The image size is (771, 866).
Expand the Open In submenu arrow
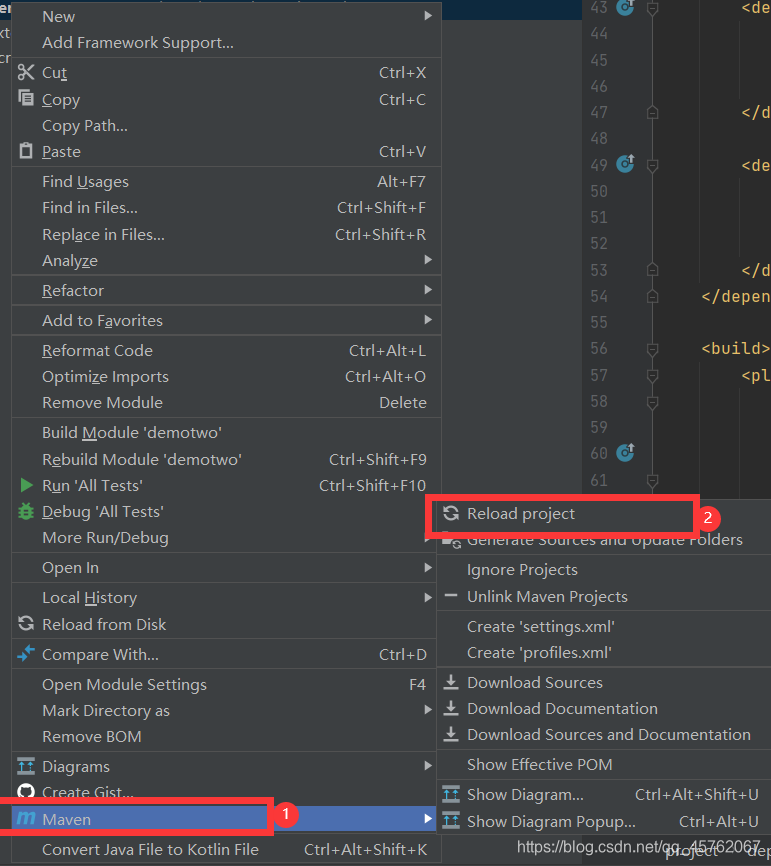click(428, 567)
